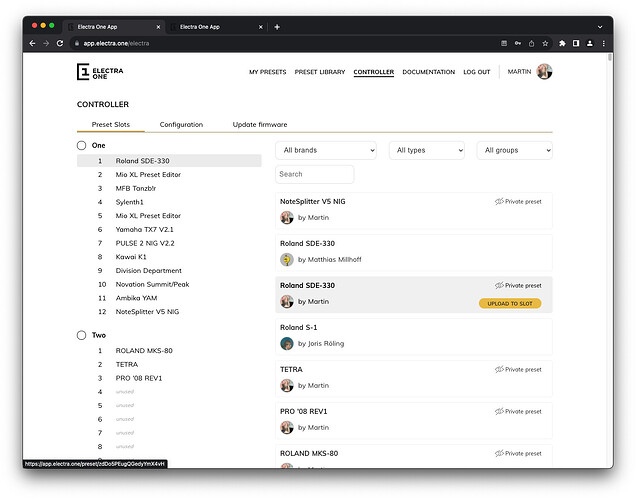Click Martin's avatar on NoteSplitter V5 NIG card

pyautogui.click(x=287, y=217)
